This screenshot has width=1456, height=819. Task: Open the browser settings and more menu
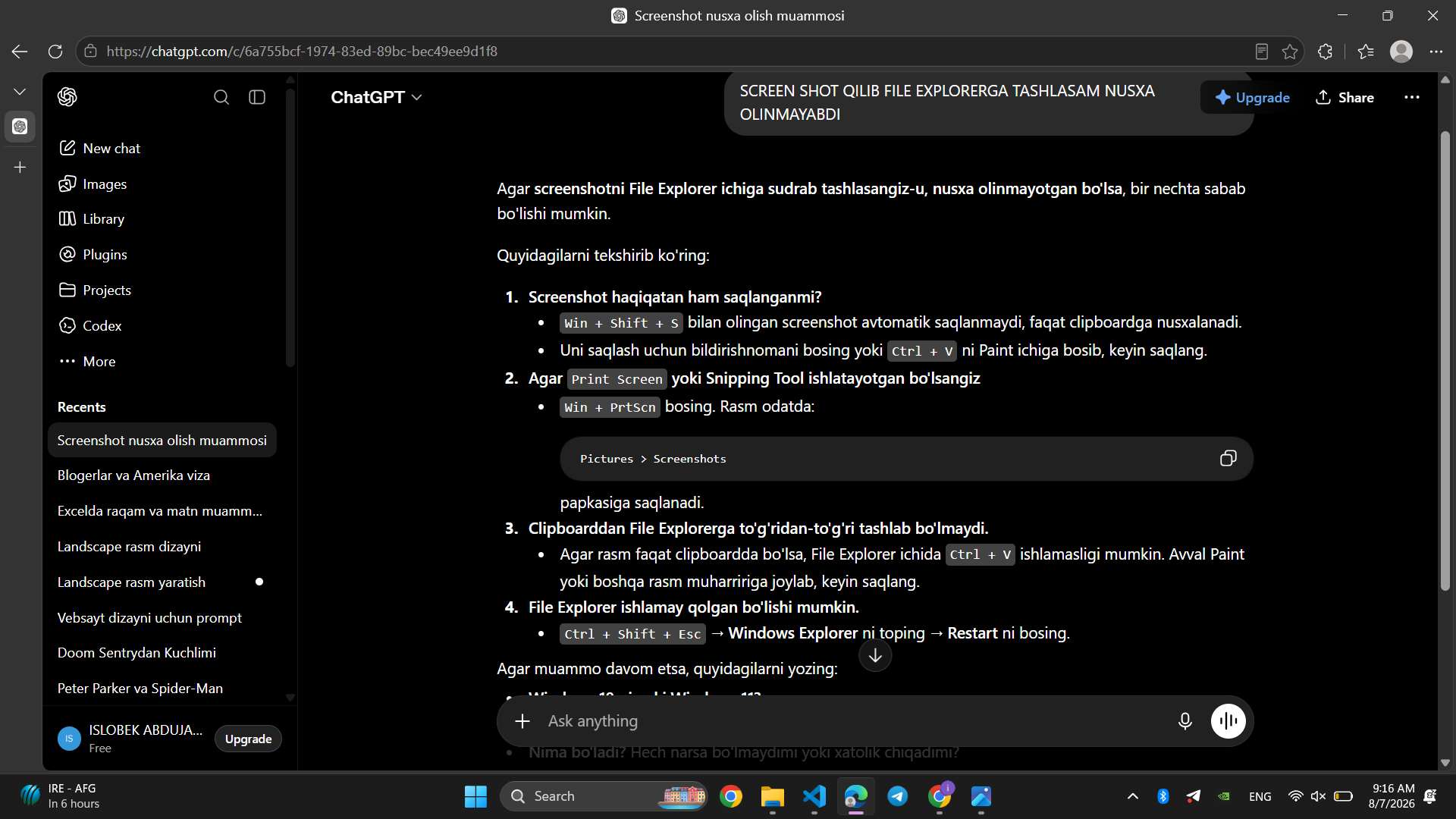click(1436, 52)
